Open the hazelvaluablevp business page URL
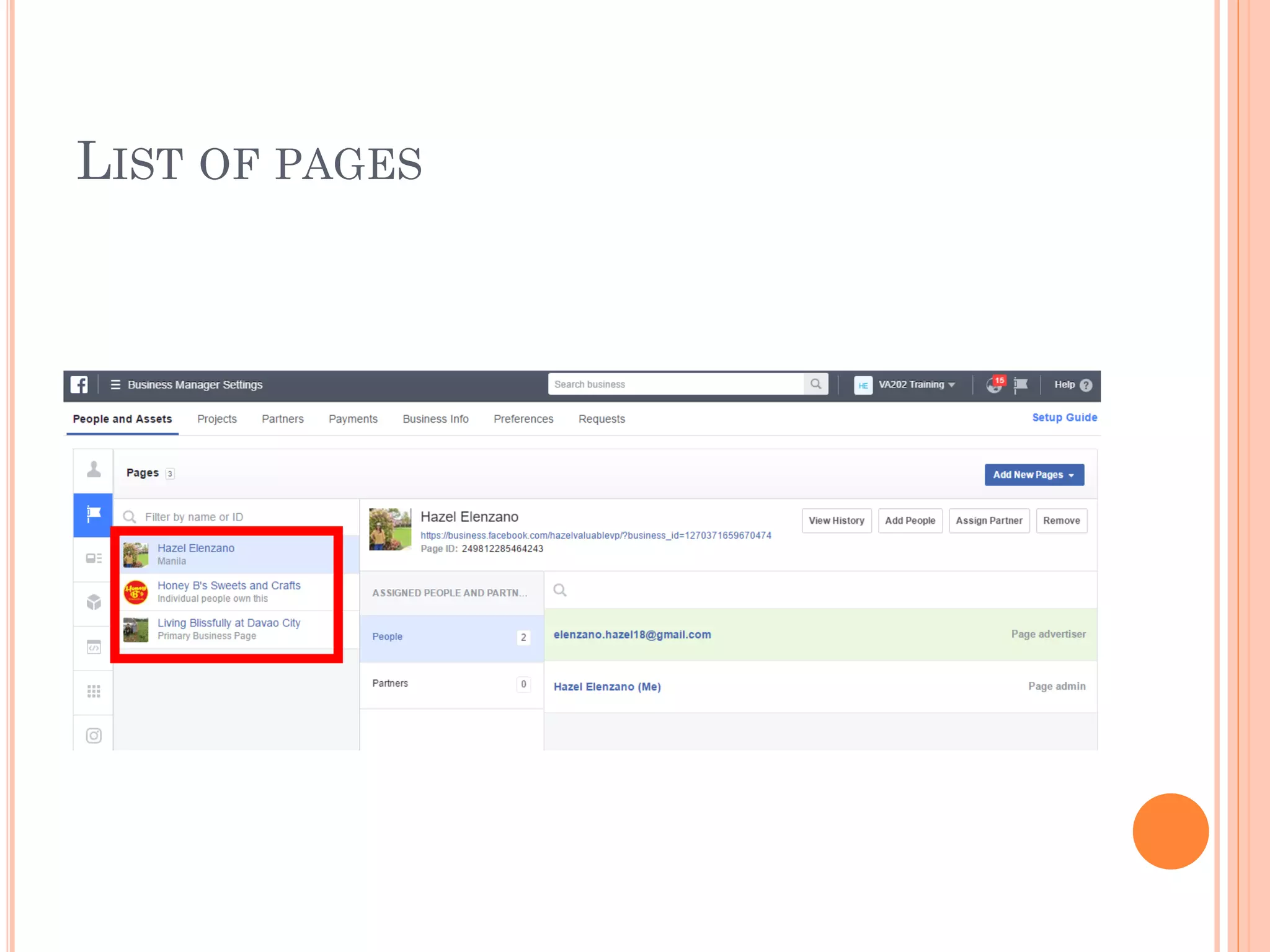 click(x=596, y=535)
